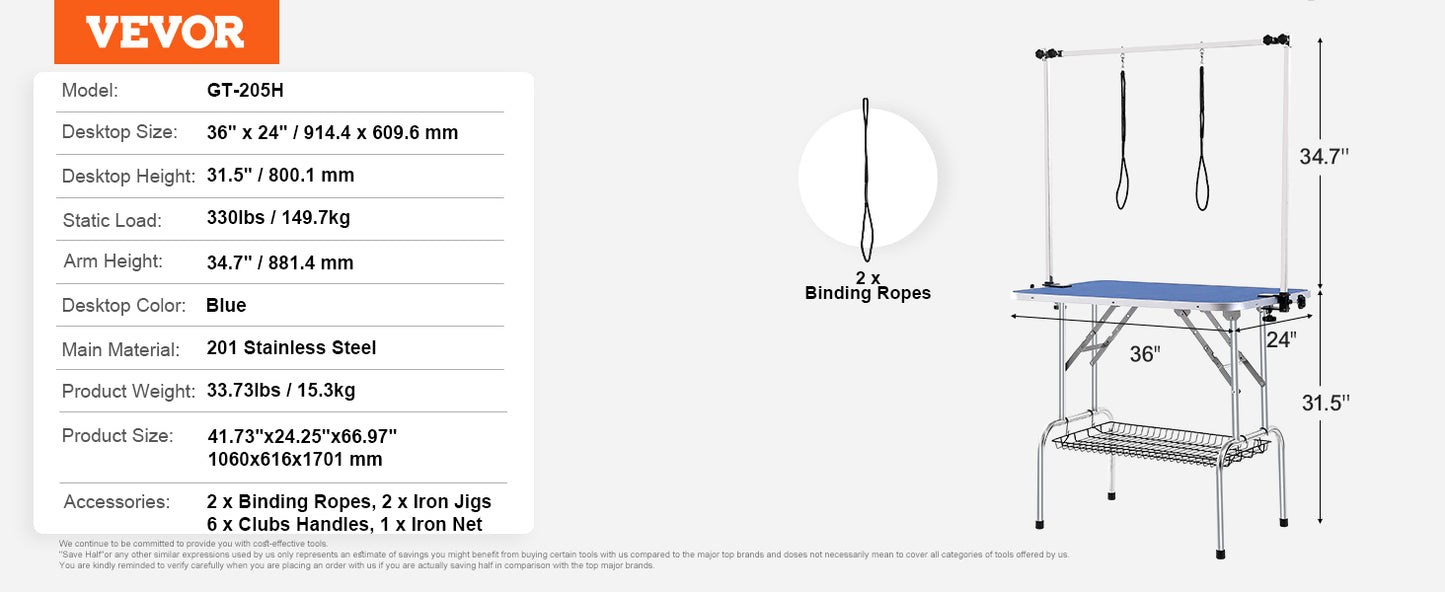The height and width of the screenshot is (592, 1445).
Task: Click the Product Weight value 33.73lbs / 15.3kg
Action: (x=281, y=390)
